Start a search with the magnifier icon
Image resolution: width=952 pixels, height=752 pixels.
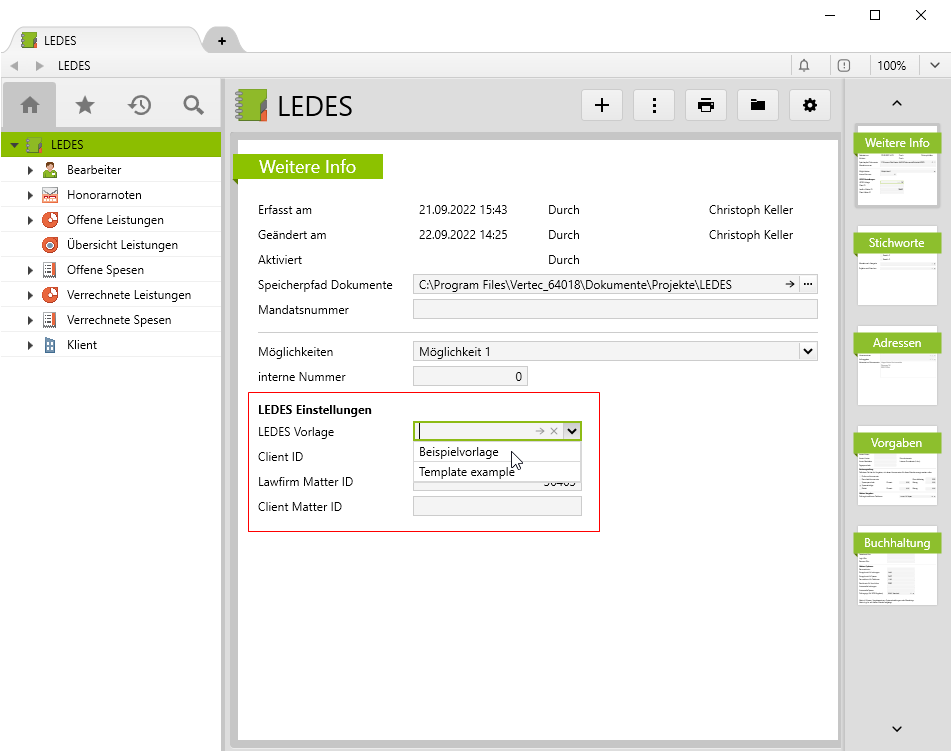(x=193, y=104)
